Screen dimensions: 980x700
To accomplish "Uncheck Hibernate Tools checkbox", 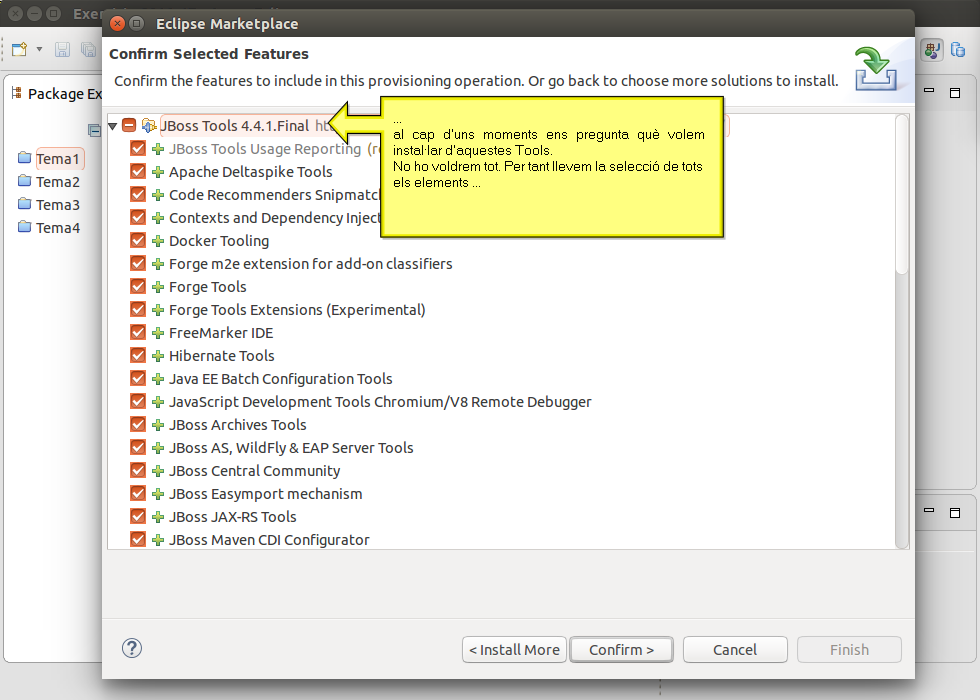I will tap(138, 355).
